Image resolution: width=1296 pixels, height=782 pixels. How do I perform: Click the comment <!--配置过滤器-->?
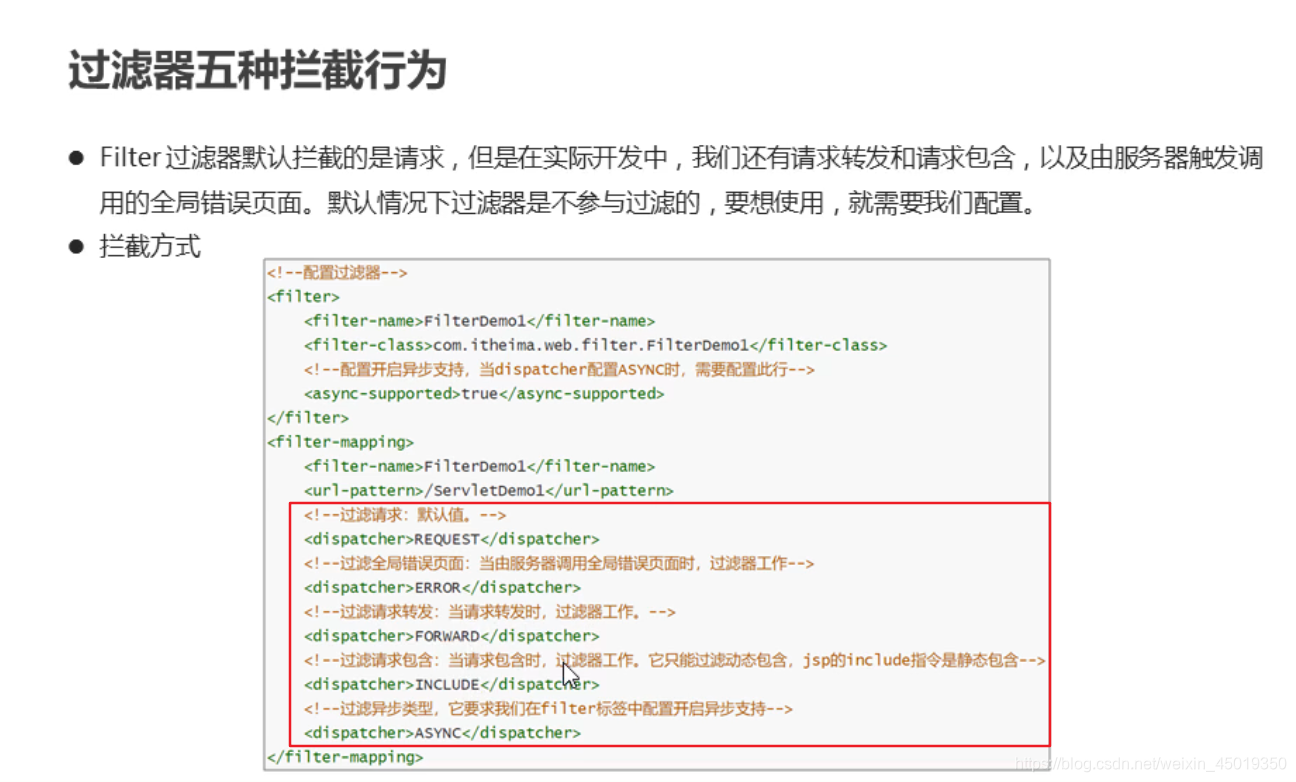pyautogui.click(x=337, y=273)
